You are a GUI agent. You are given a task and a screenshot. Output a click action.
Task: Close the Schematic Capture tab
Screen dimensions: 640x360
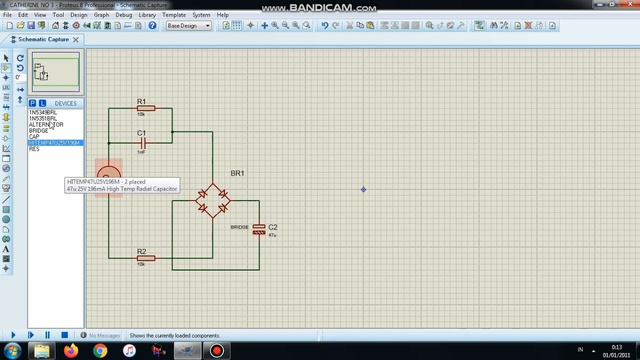76,40
